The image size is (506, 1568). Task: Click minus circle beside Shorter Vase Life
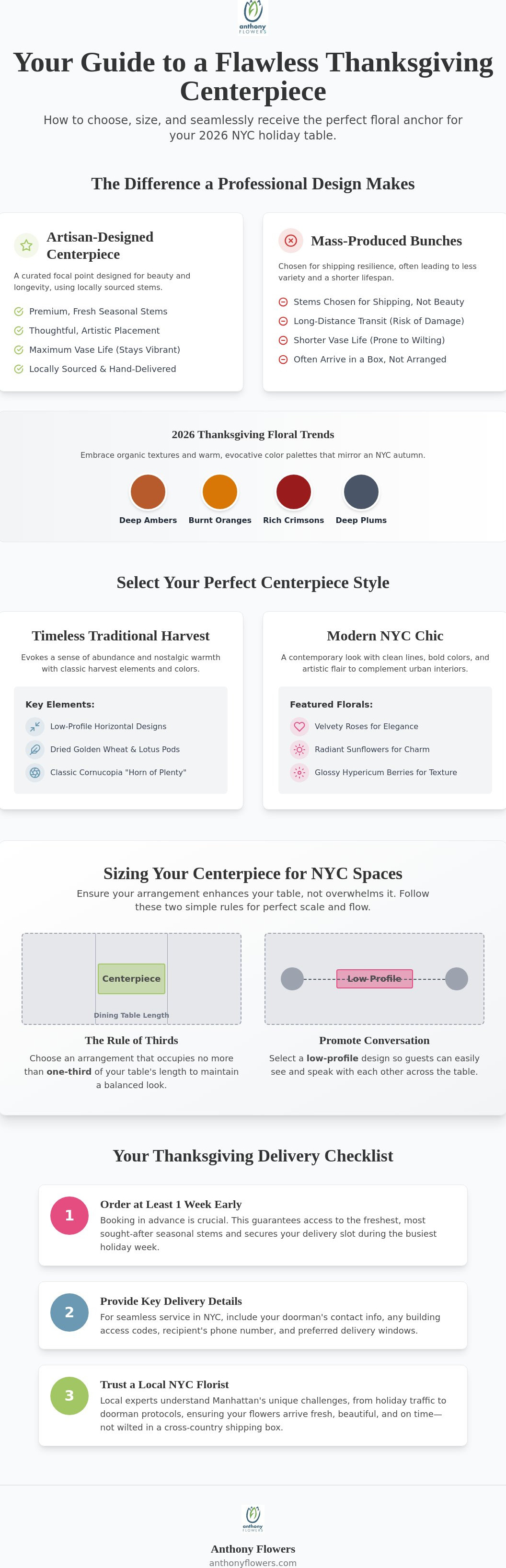coord(283,340)
